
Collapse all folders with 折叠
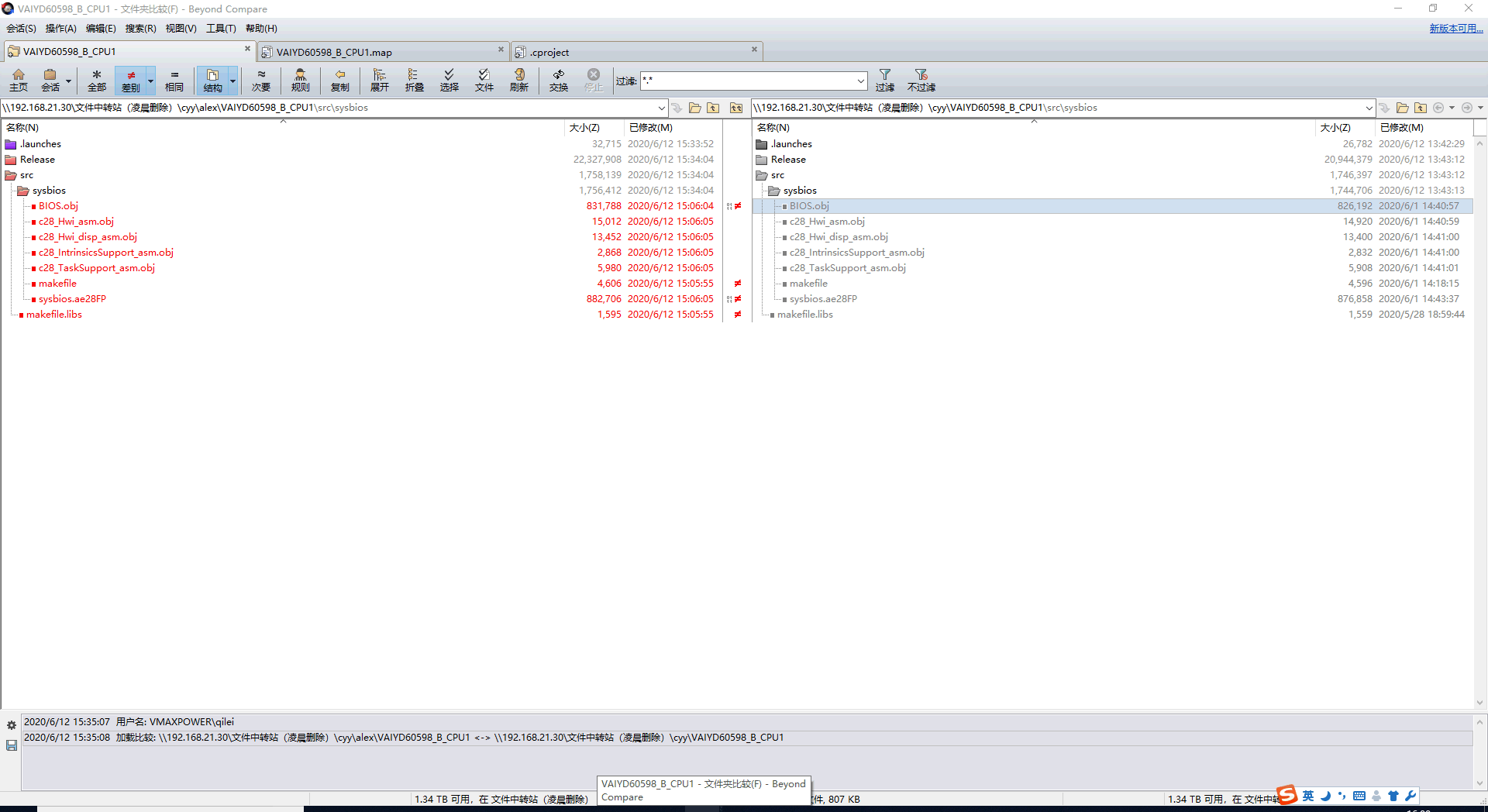(x=415, y=80)
